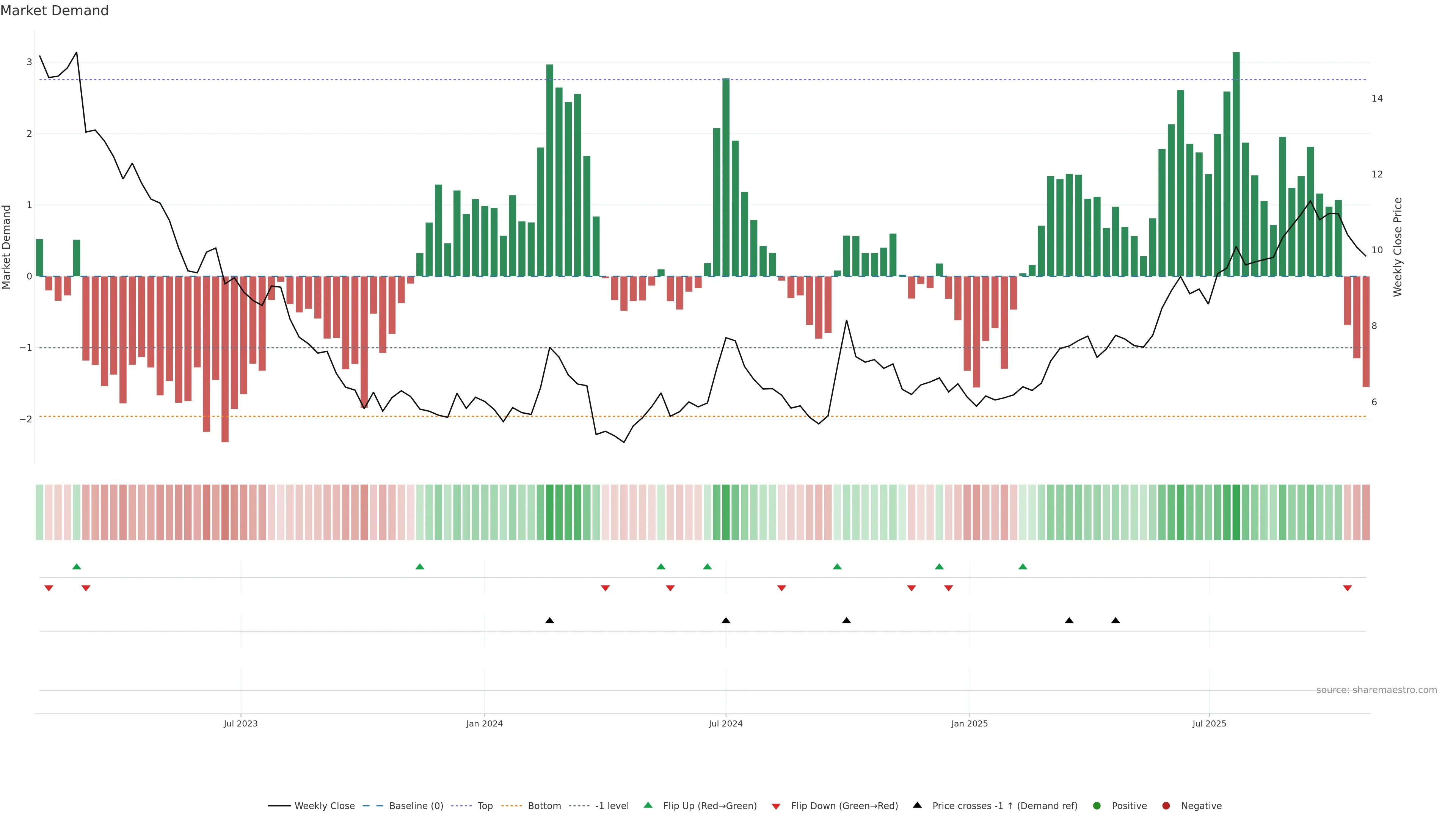Click the darkest green heatmap cell near Jul 2025
Image resolution: width=1456 pixels, height=819 pixels.
coord(1236,512)
